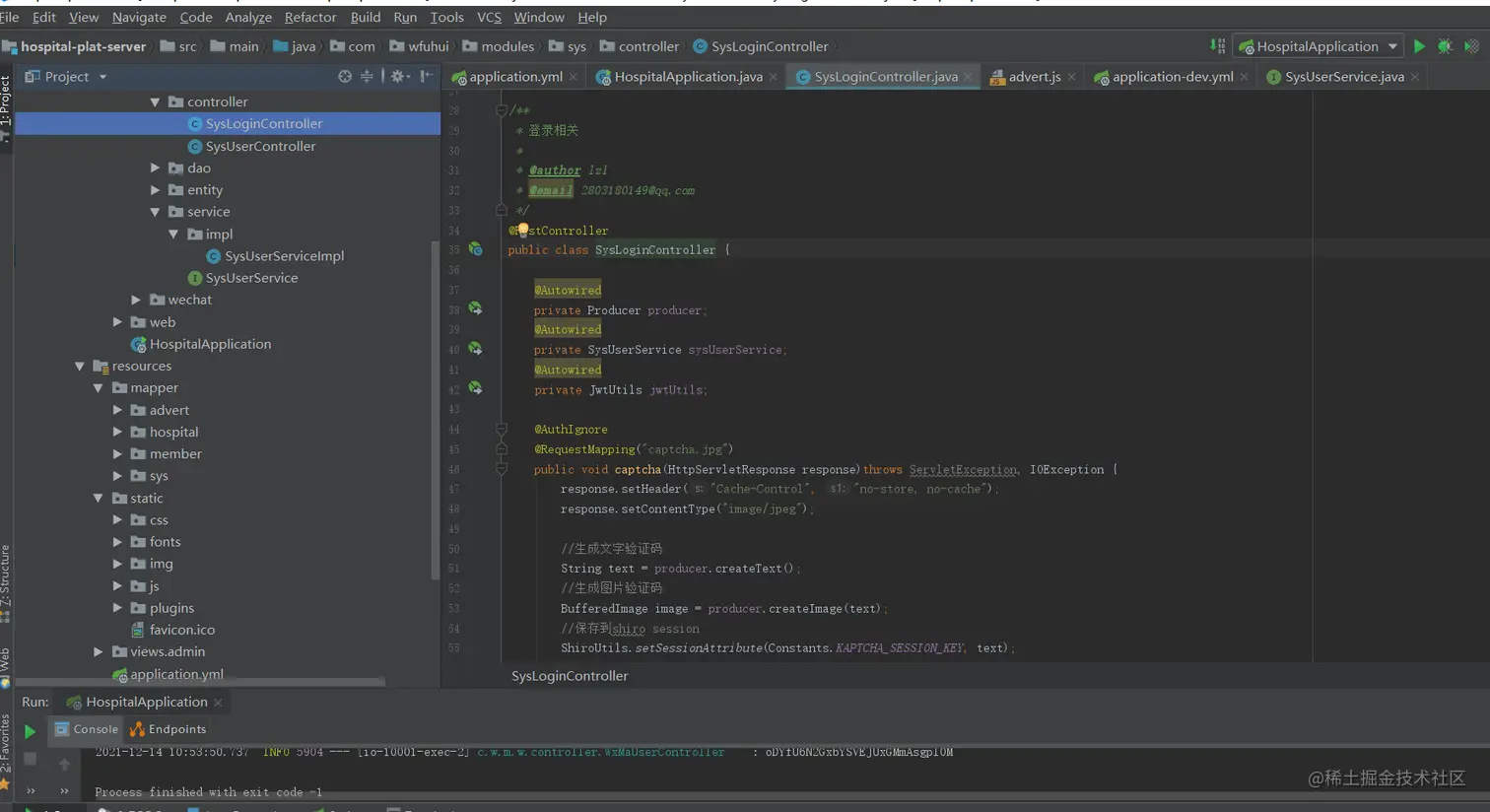
Task: Expand the advert mapper folder
Action: tap(117, 410)
